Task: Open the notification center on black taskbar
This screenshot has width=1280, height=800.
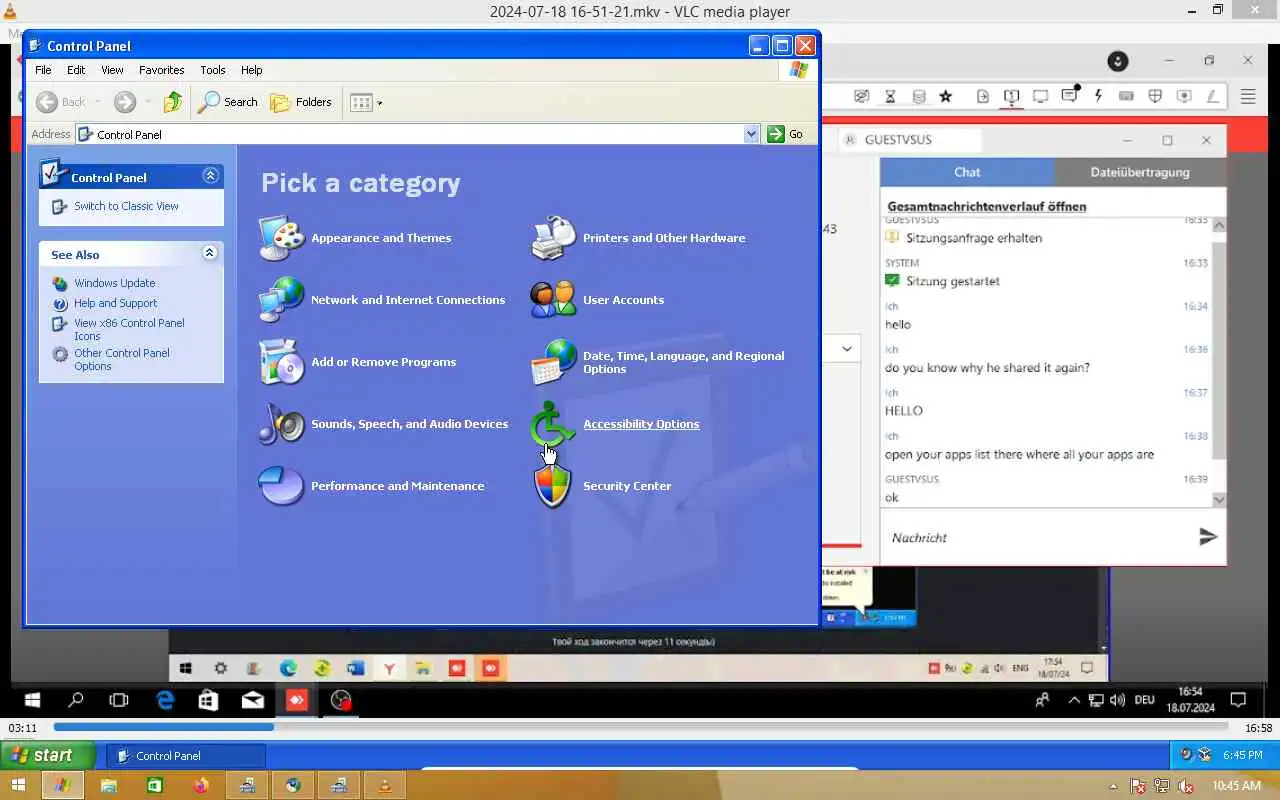Action: [1238, 700]
